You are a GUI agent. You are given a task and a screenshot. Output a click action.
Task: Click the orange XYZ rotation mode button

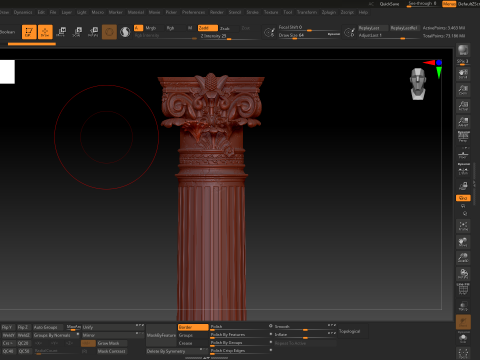coord(463,198)
